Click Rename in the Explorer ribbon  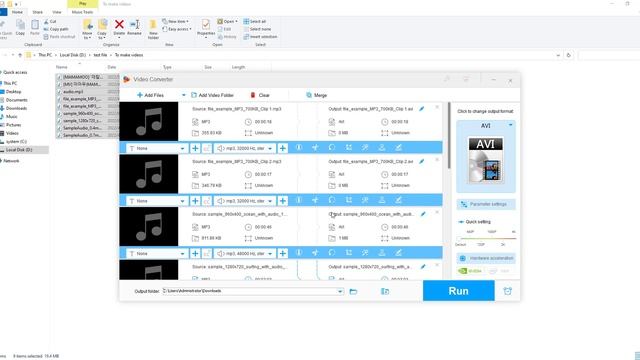134,27
